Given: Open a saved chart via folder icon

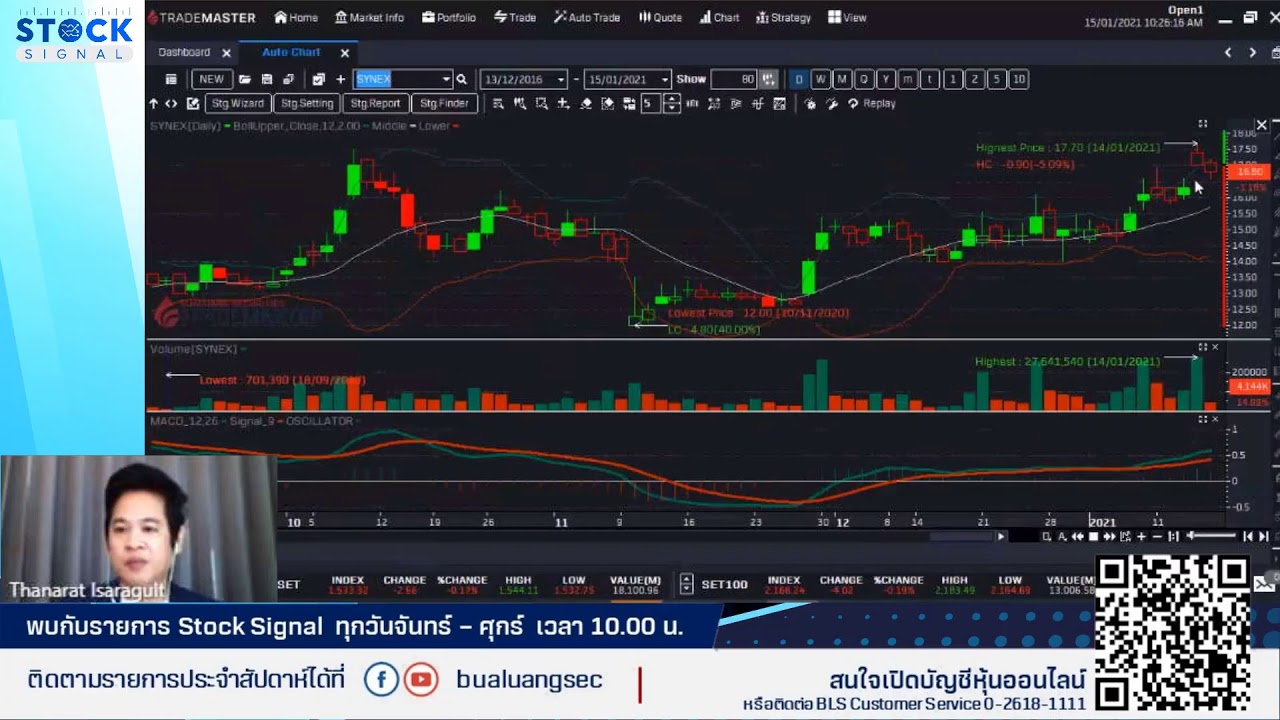Looking at the screenshot, I should tap(245, 79).
